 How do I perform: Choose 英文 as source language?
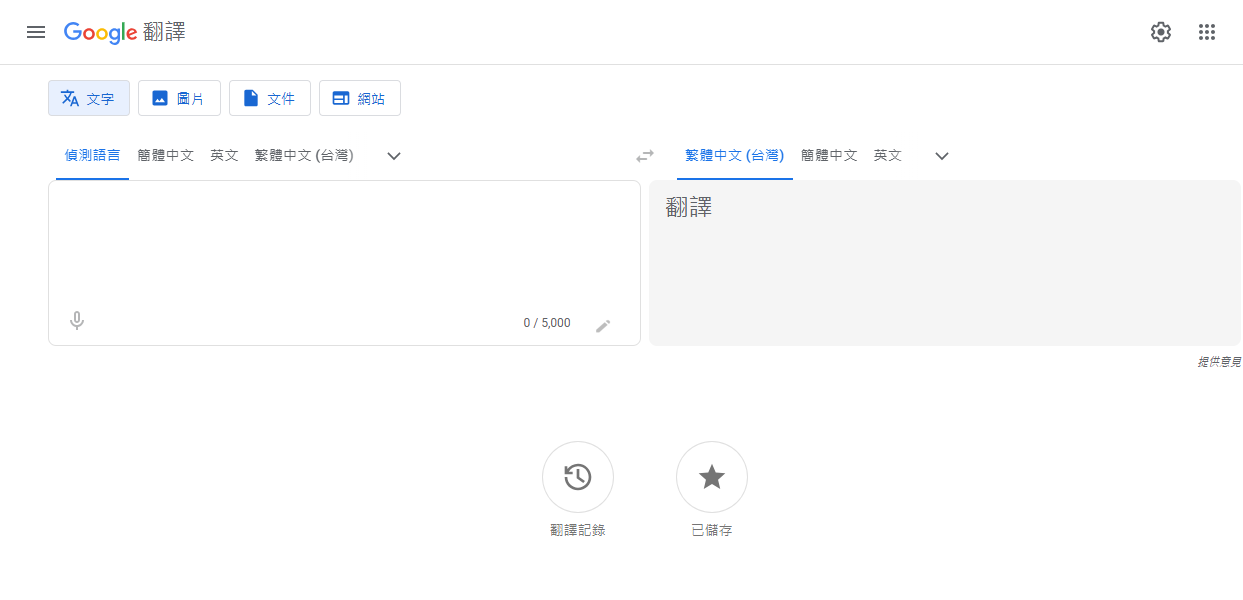[x=224, y=156]
